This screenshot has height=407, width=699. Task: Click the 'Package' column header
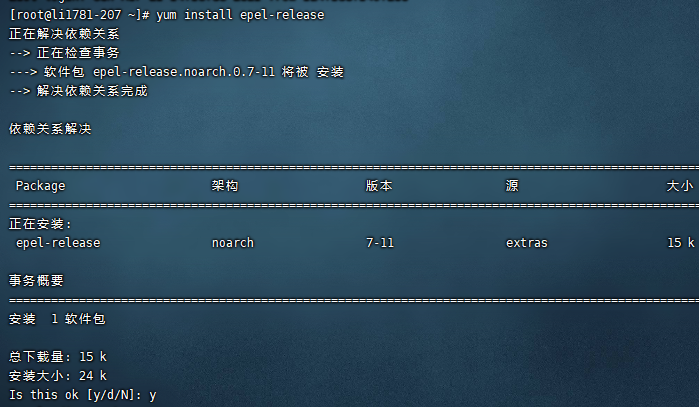pyautogui.click(x=41, y=186)
